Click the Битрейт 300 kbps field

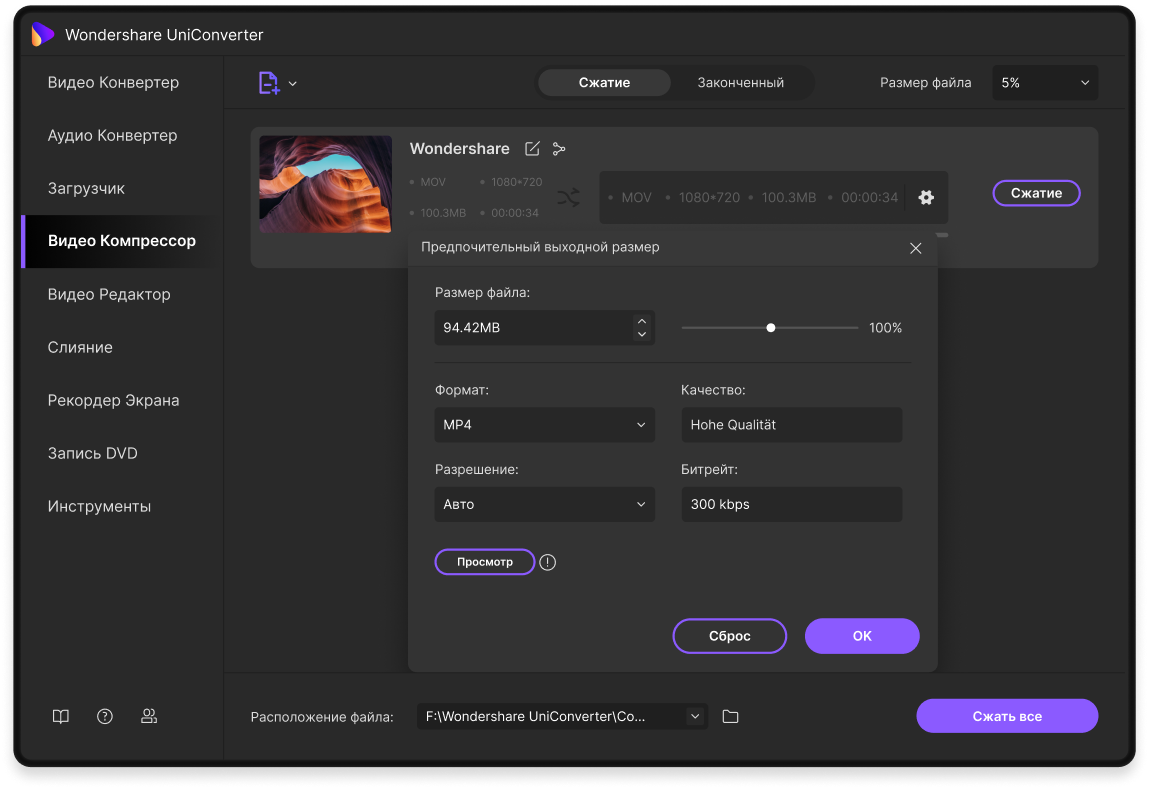791,504
